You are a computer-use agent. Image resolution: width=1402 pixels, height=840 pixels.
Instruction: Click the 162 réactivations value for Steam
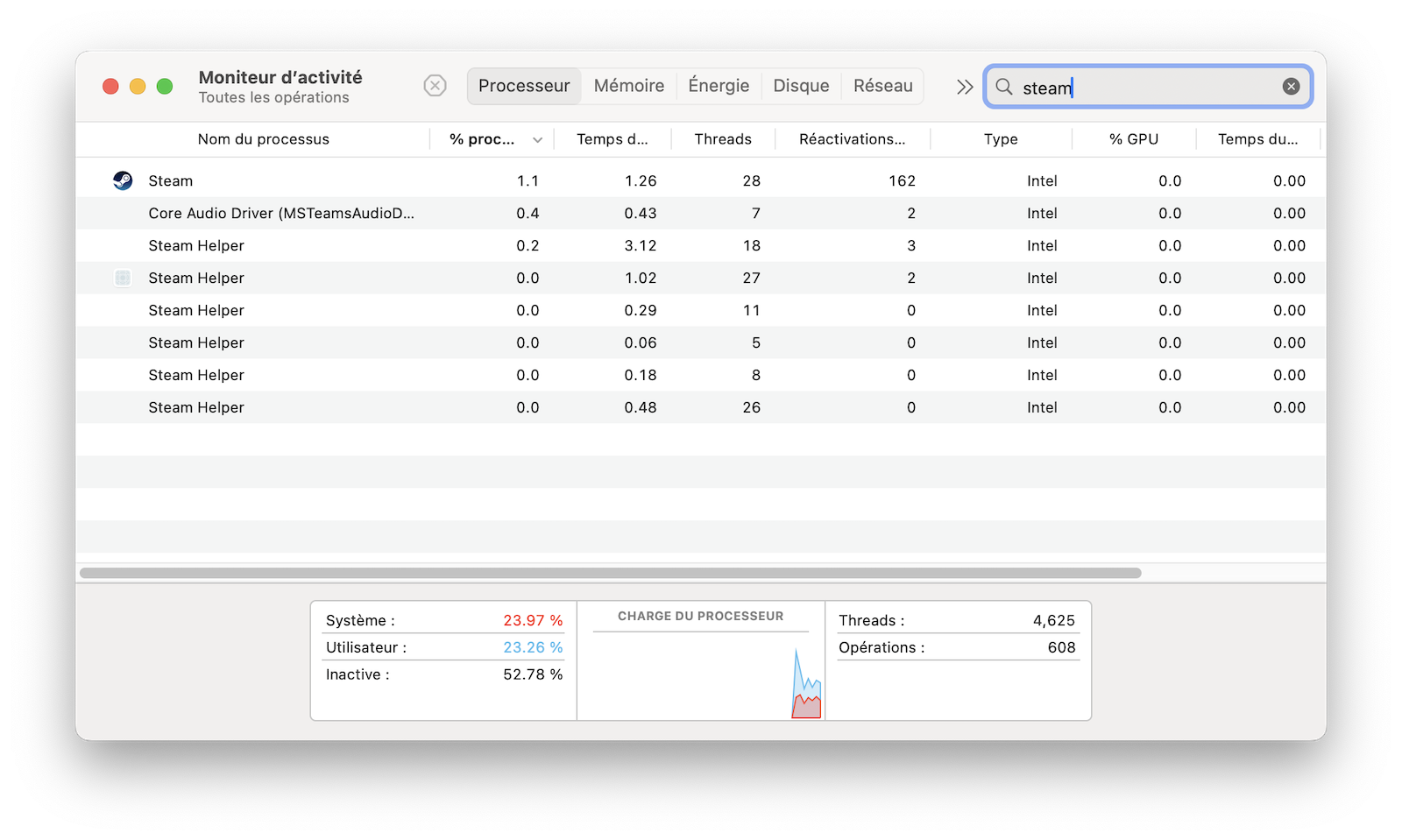point(902,181)
